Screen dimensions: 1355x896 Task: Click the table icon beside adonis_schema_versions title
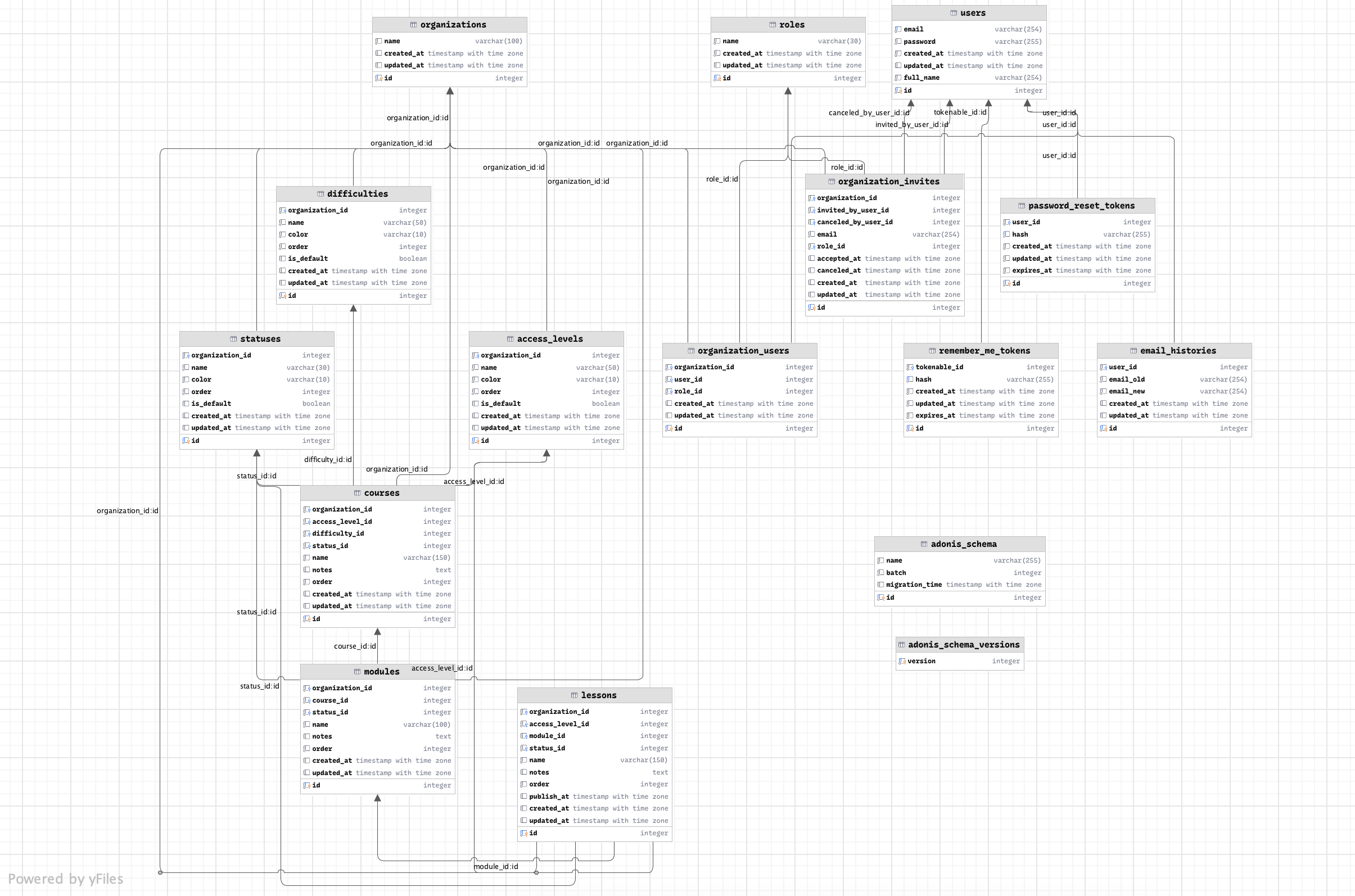(x=901, y=645)
